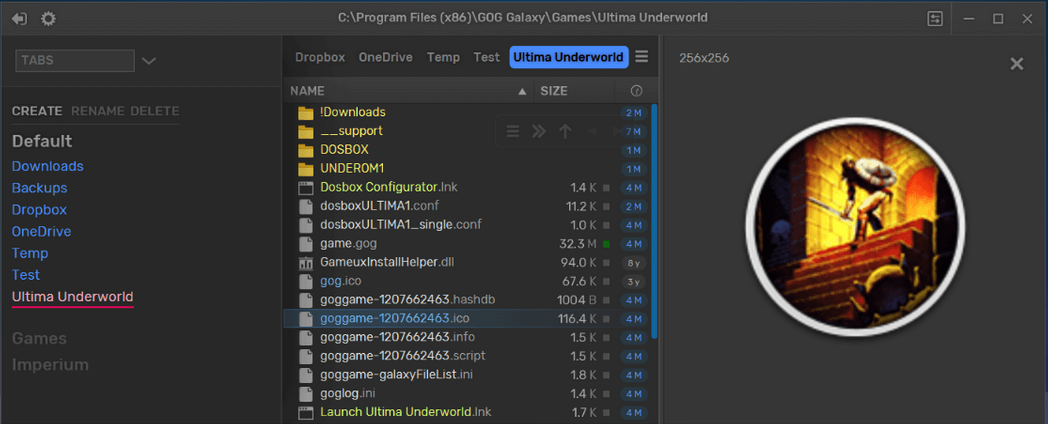Collapse the Default tab group

pos(42,141)
